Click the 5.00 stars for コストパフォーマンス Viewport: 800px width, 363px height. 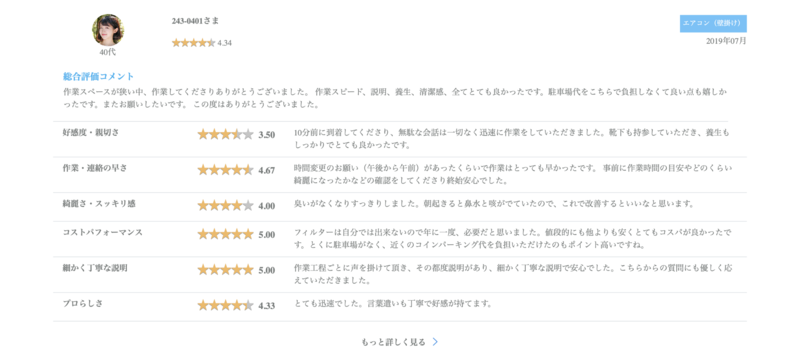(226, 234)
